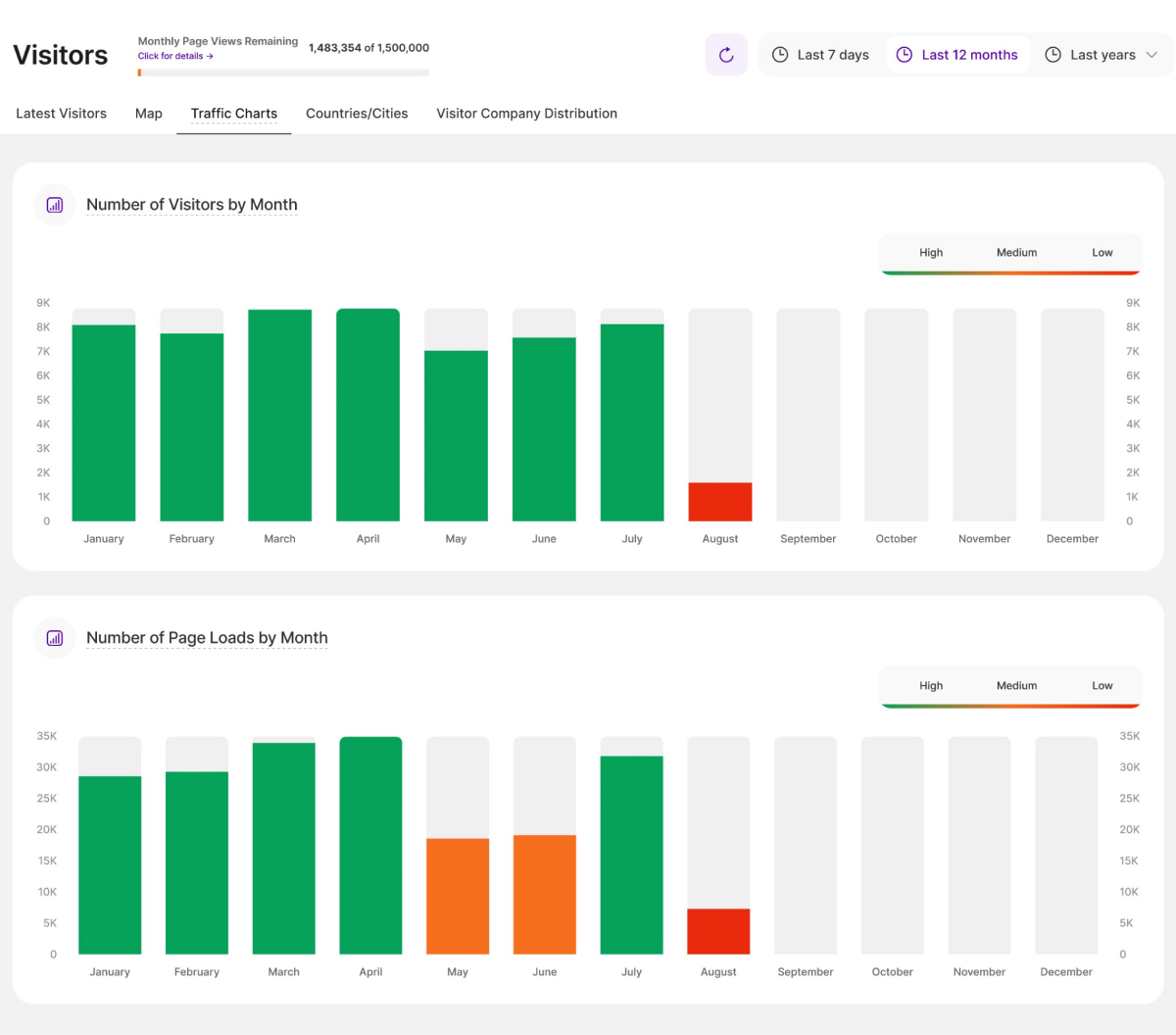Open Visitor Company Distribution tab

coord(526,114)
